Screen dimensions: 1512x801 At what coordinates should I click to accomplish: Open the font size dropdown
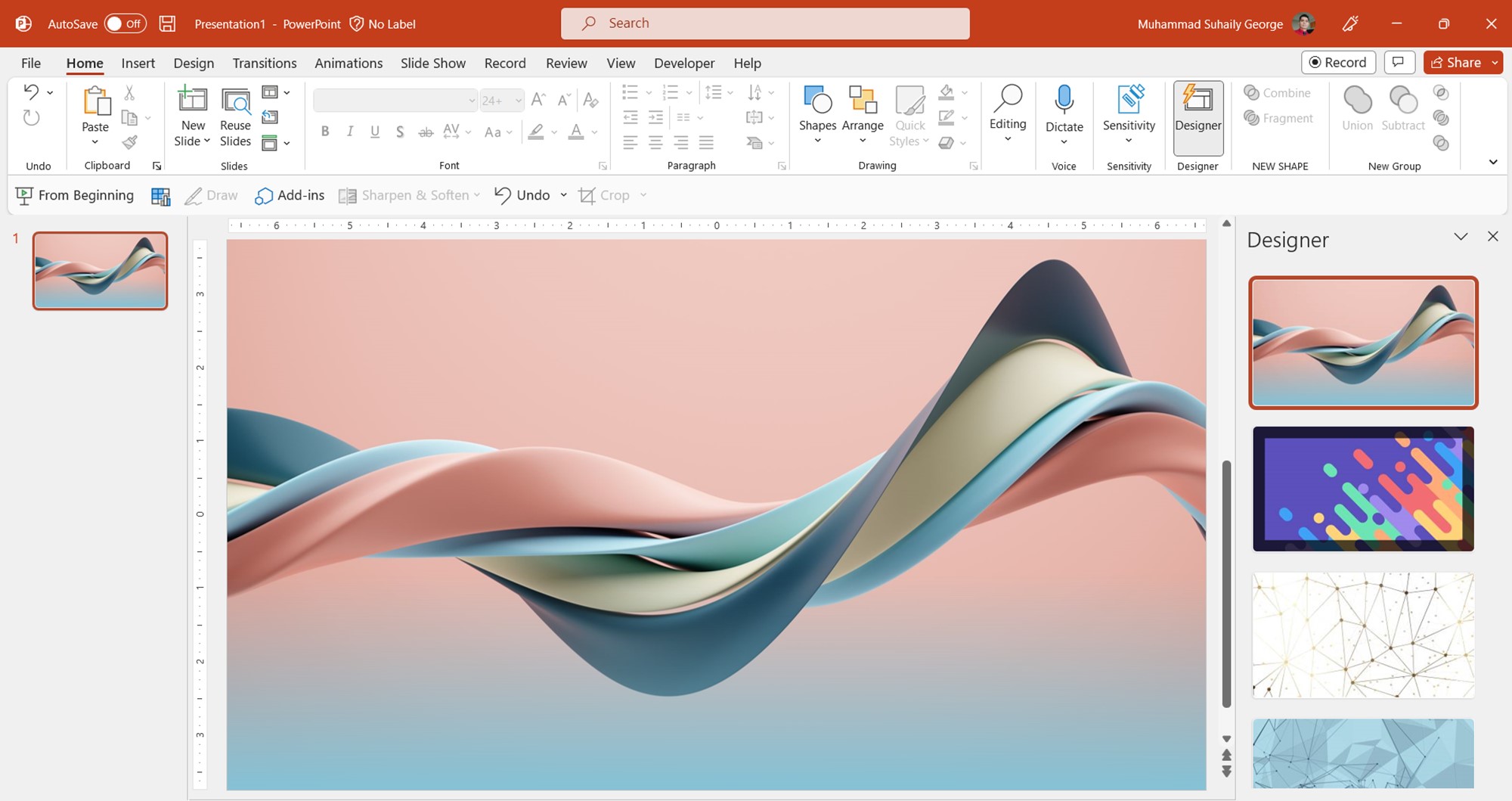coord(518,99)
